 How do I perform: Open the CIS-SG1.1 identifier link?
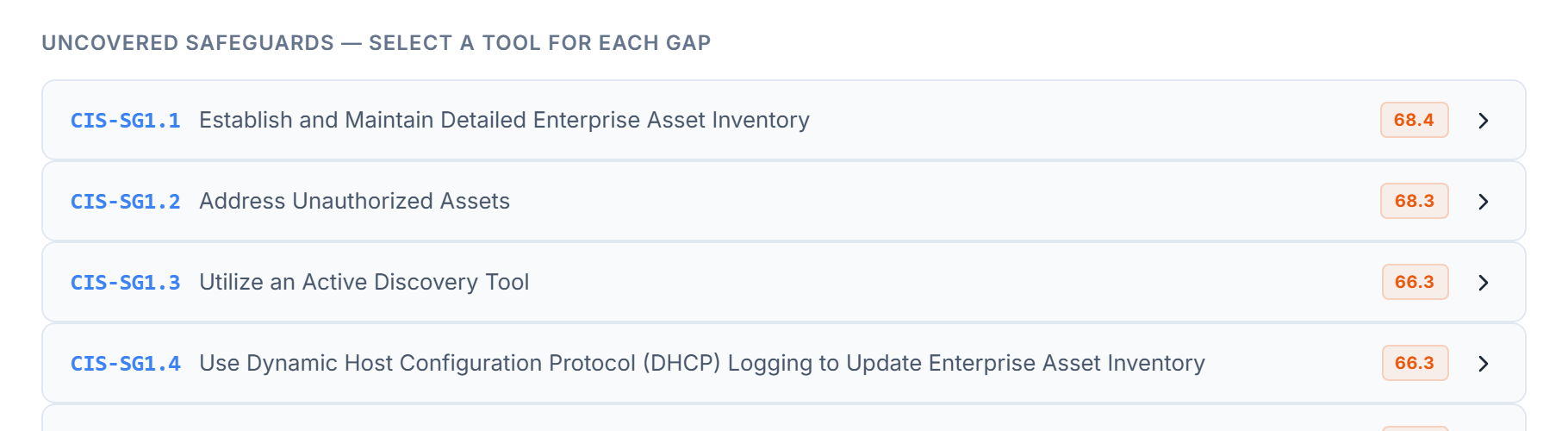126,121
